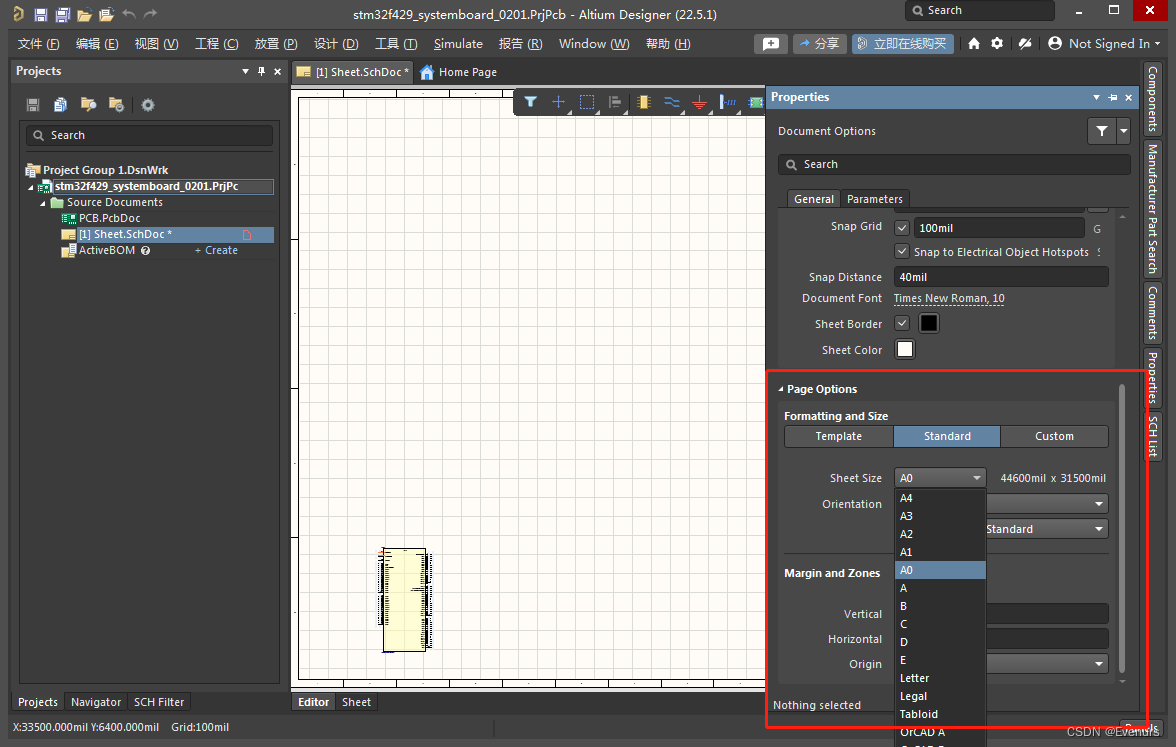
Task: Click the funnel filter button in the Properties panel
Action: click(1102, 131)
